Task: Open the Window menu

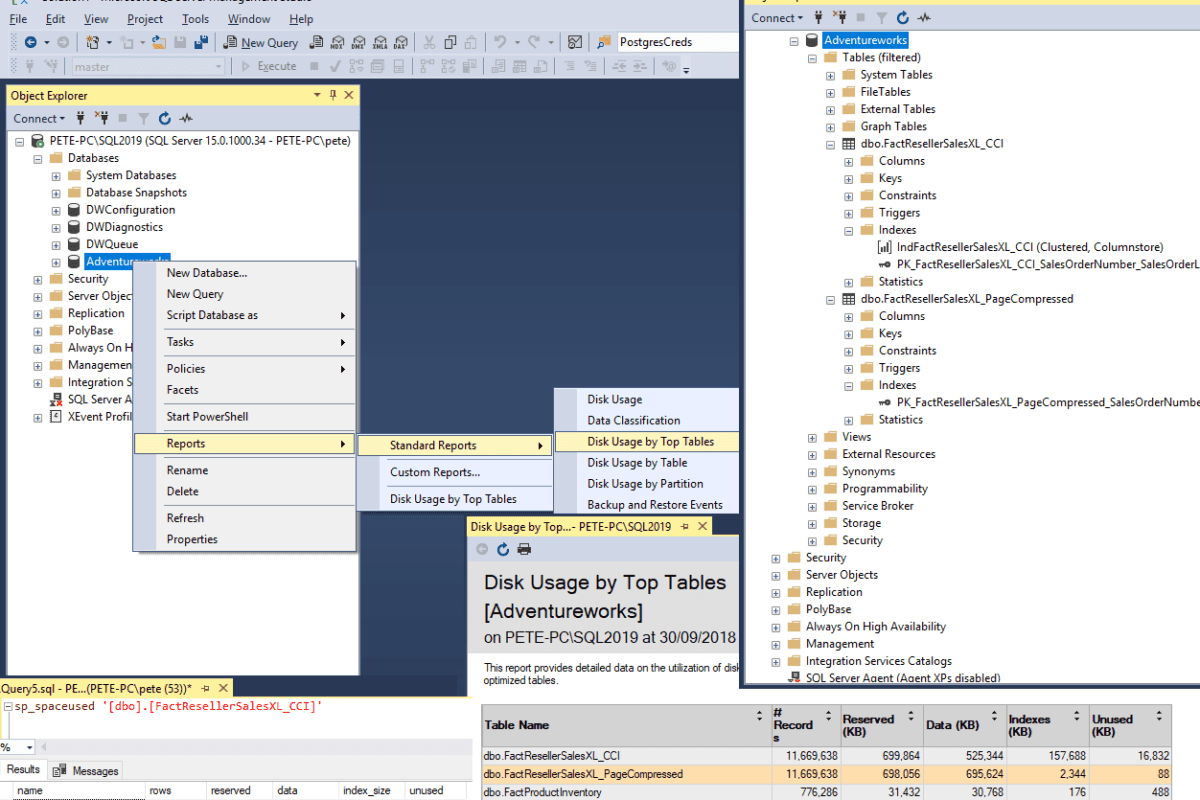Action: [249, 18]
